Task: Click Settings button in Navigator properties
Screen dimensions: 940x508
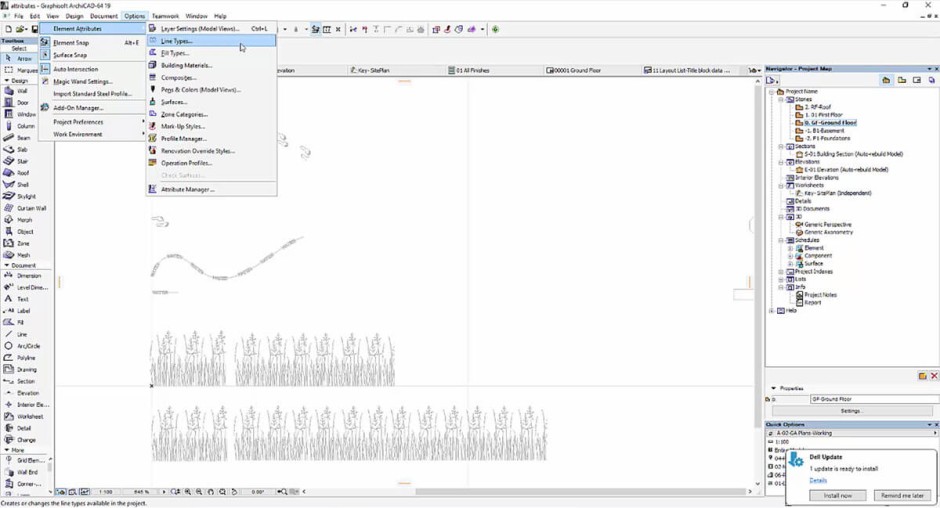Action: click(851, 411)
